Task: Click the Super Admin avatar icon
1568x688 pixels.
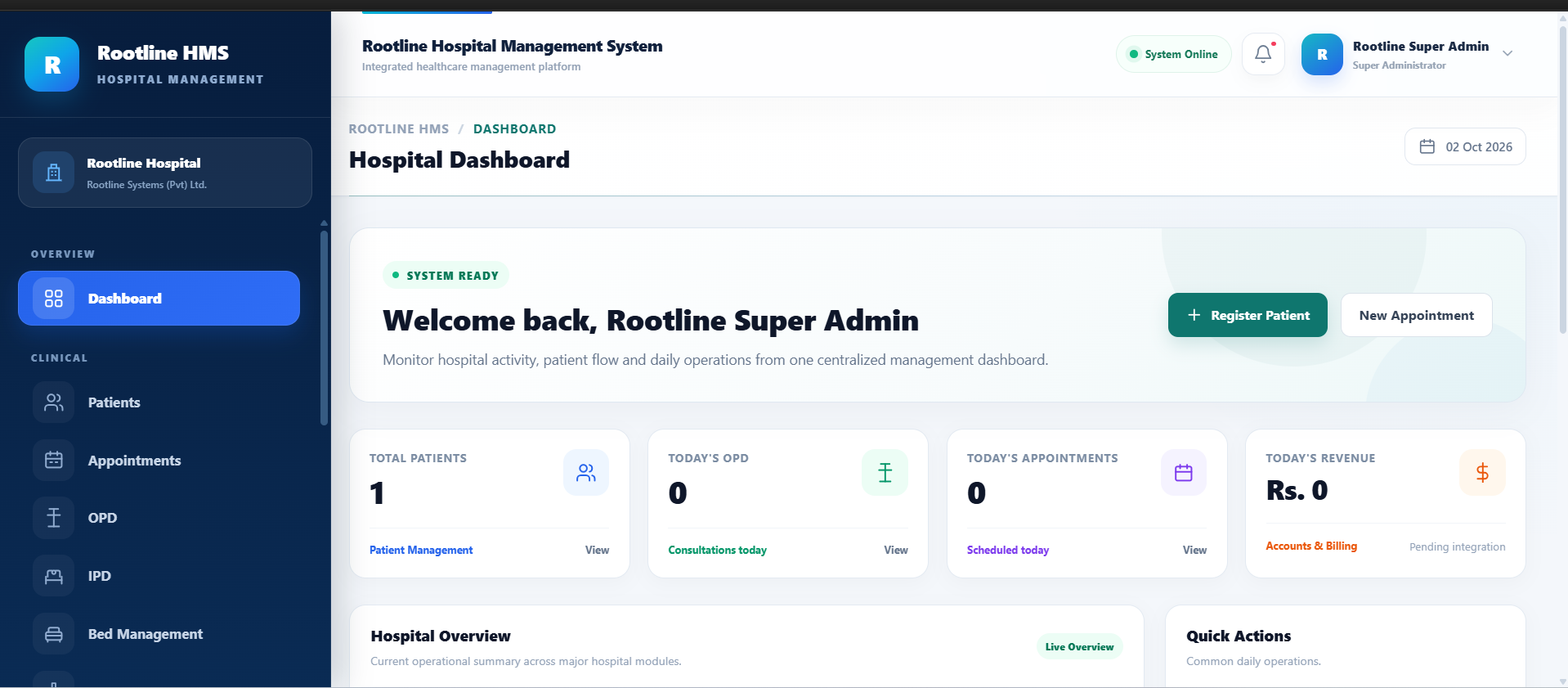Action: [x=1322, y=54]
